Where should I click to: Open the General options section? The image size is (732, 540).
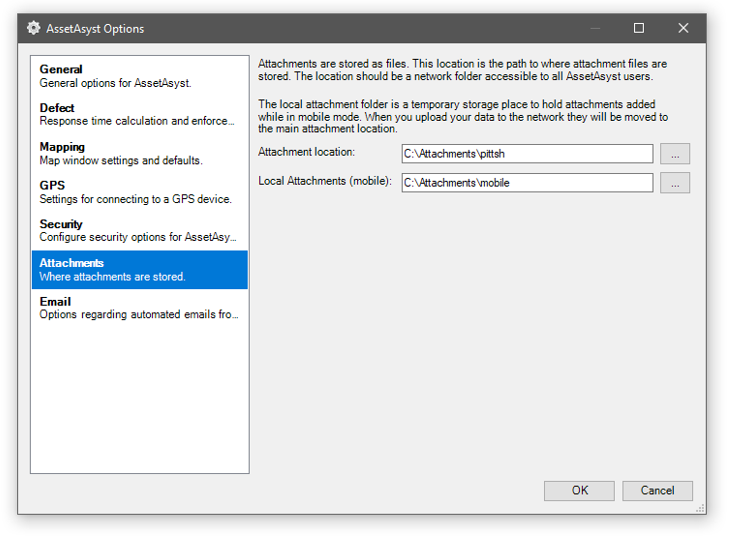(139, 76)
